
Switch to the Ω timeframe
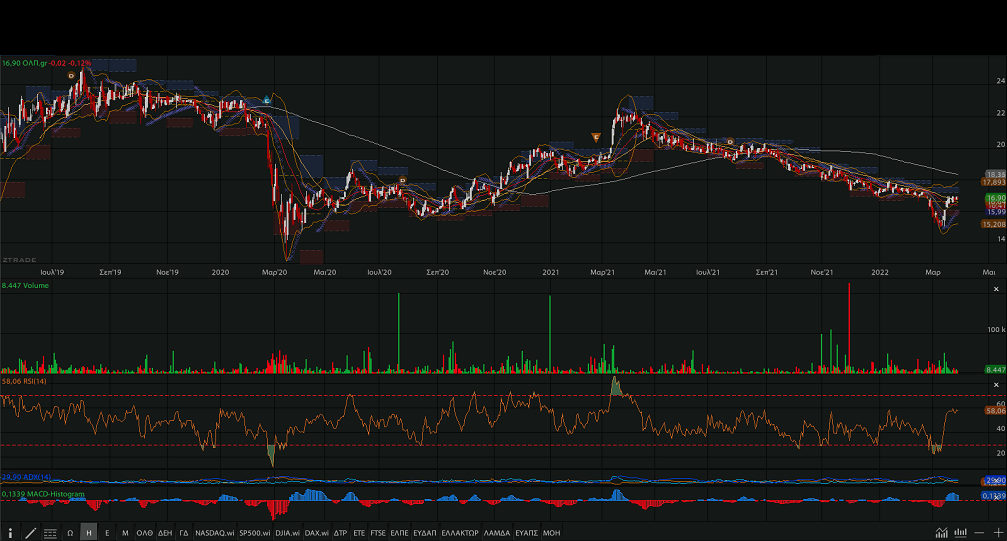71,533
